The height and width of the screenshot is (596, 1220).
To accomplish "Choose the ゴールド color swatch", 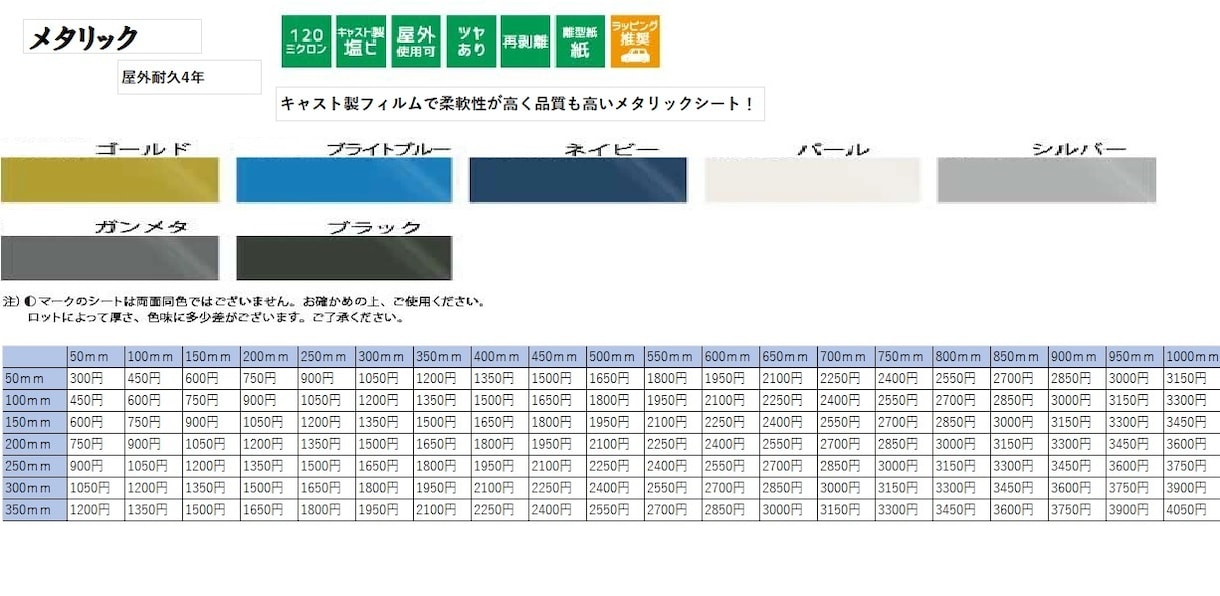I will tap(109, 180).
